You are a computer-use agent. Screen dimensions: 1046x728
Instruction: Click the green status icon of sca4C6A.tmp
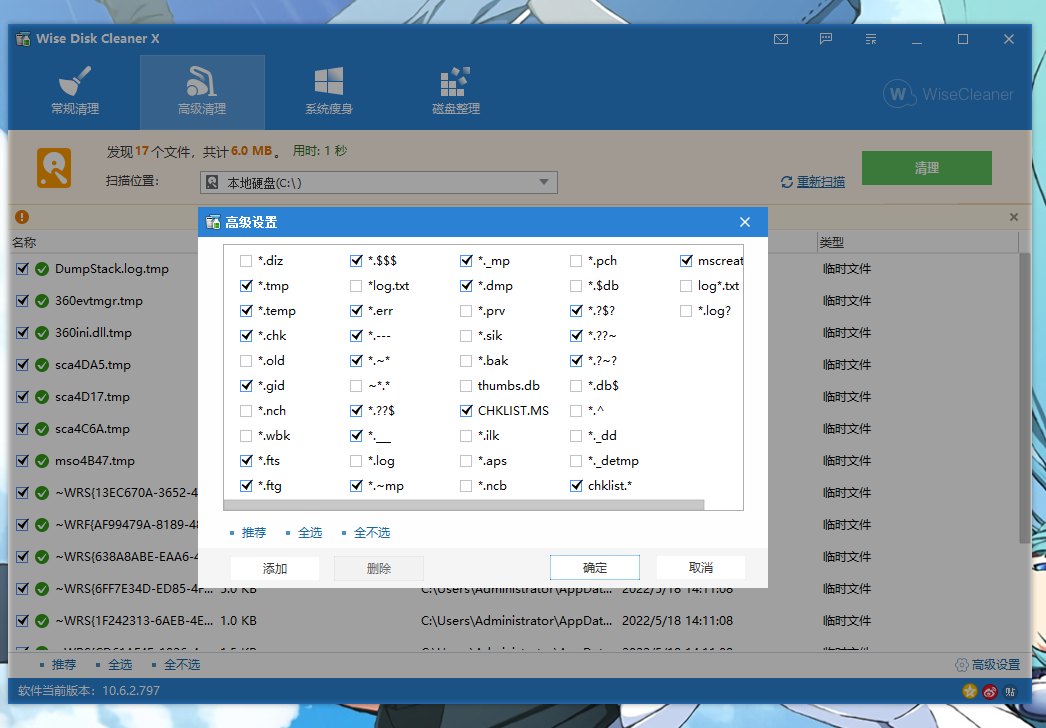pyautogui.click(x=42, y=429)
